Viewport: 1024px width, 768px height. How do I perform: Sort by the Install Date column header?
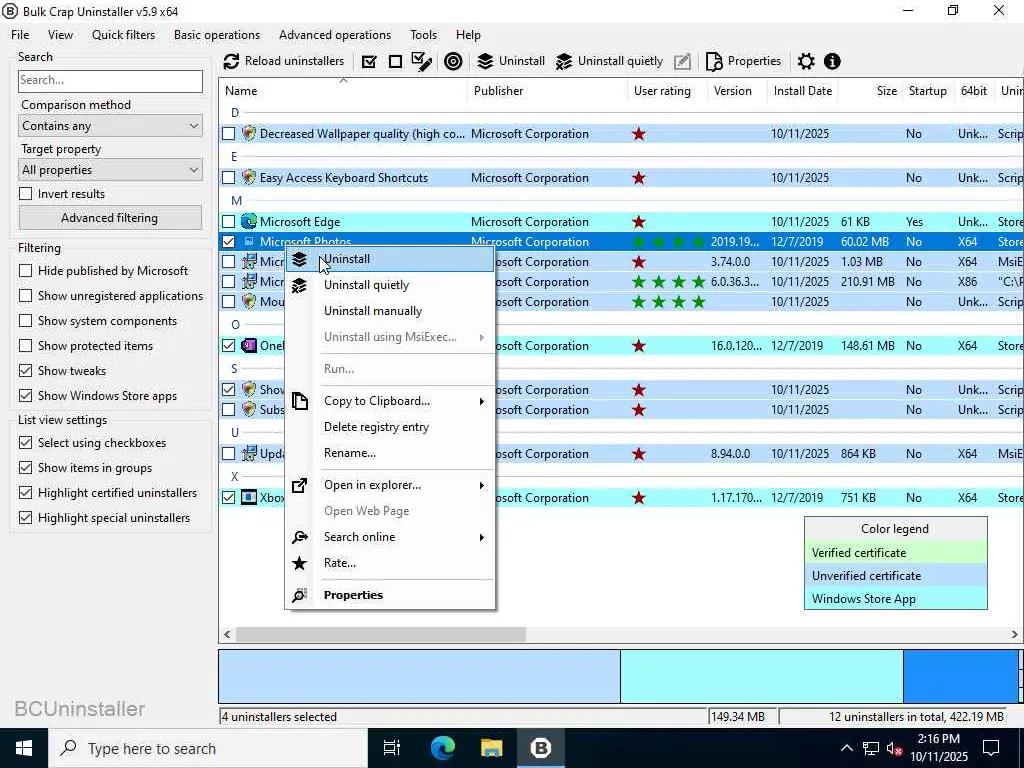(x=803, y=91)
